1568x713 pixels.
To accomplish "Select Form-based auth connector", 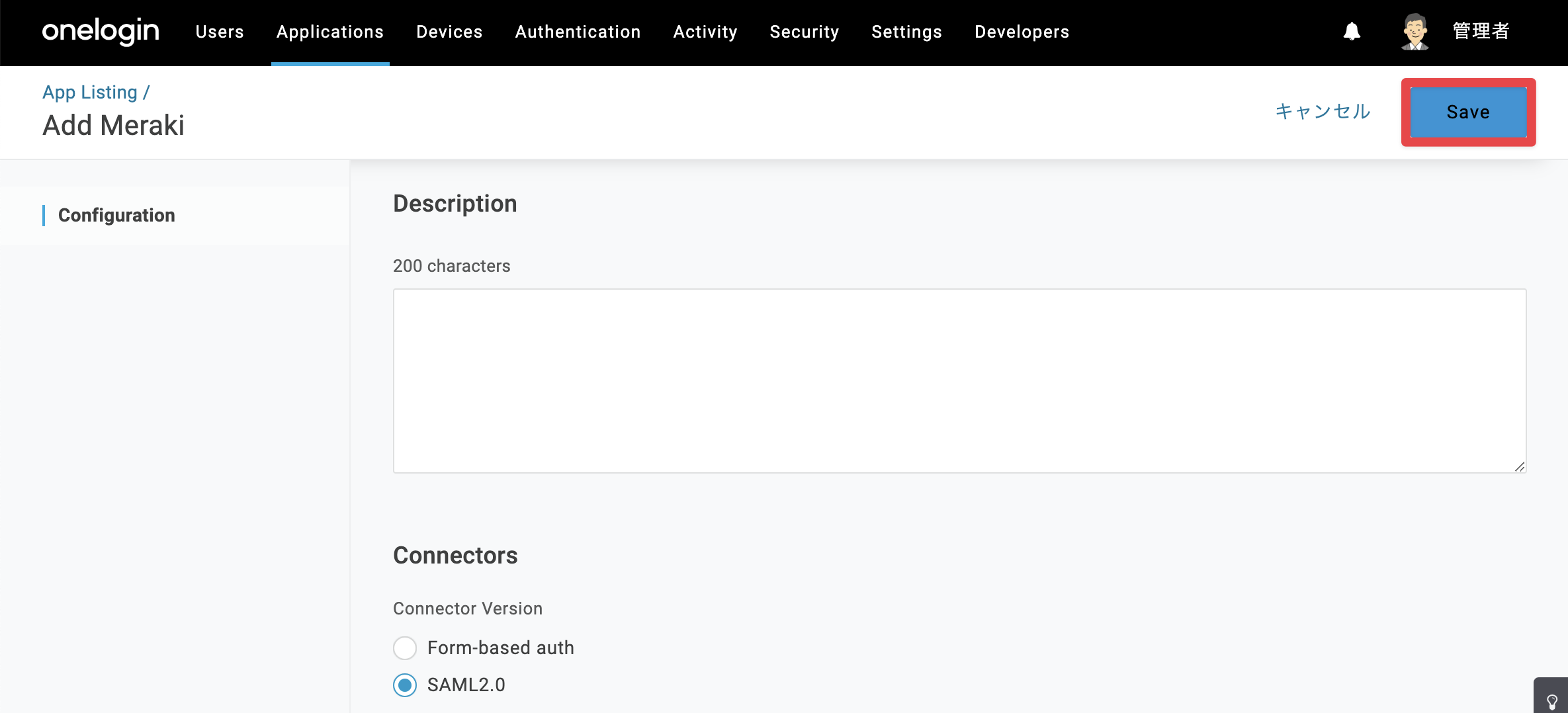I will pyautogui.click(x=405, y=648).
